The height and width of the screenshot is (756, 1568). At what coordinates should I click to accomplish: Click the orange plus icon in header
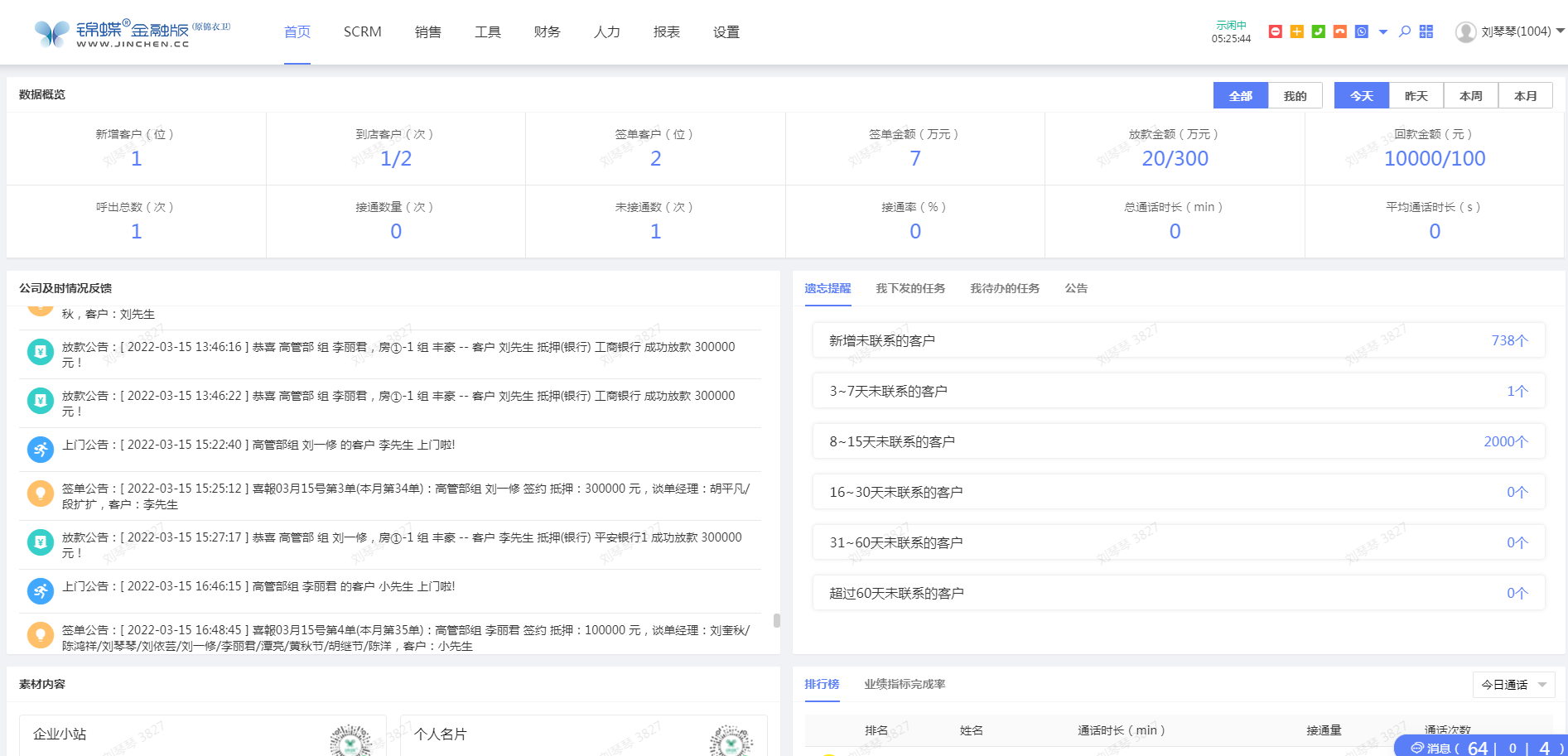tap(1297, 31)
